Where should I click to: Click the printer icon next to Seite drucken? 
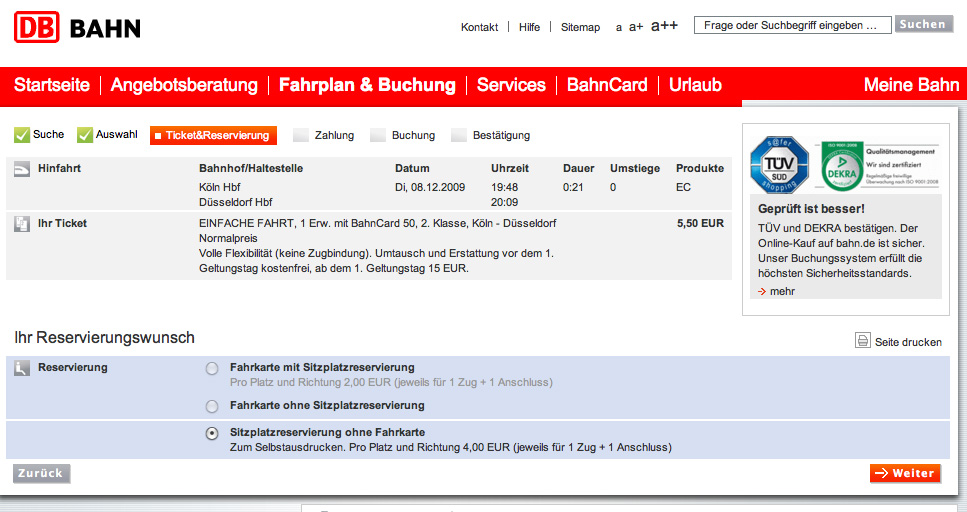(862, 341)
